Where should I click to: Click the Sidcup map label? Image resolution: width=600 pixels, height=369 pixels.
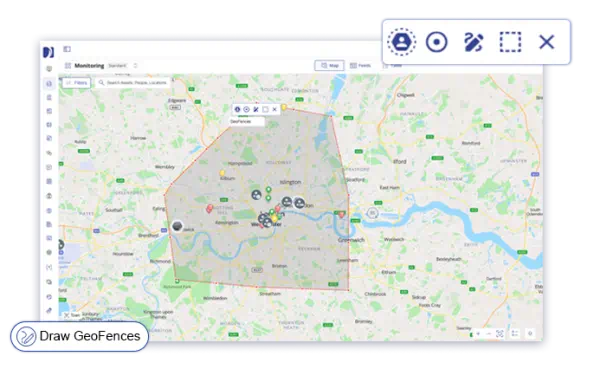point(419,297)
